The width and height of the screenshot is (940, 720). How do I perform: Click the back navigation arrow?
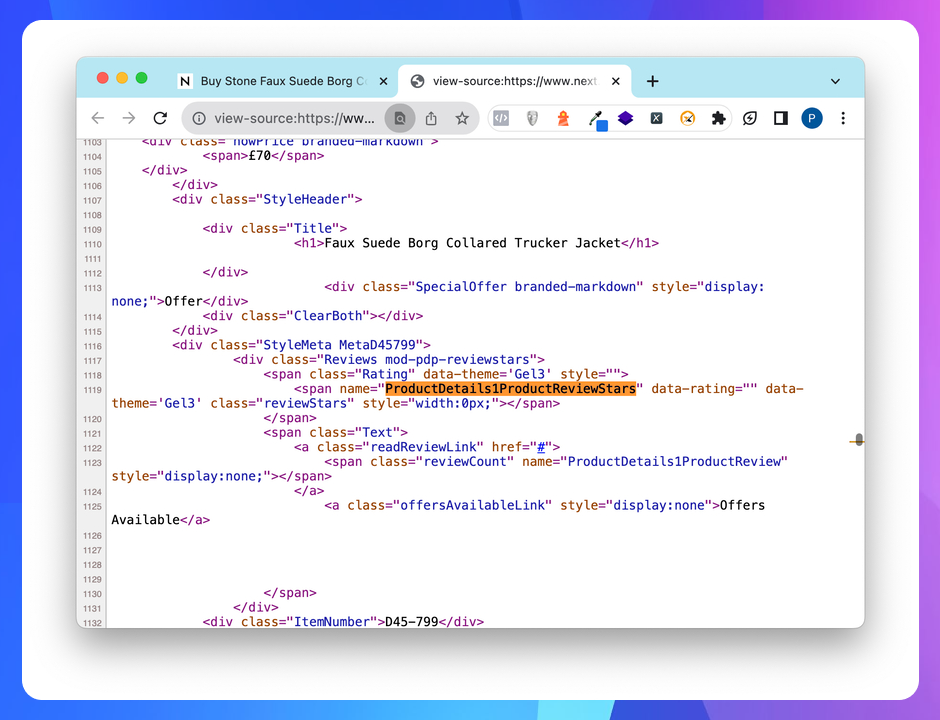coord(97,118)
